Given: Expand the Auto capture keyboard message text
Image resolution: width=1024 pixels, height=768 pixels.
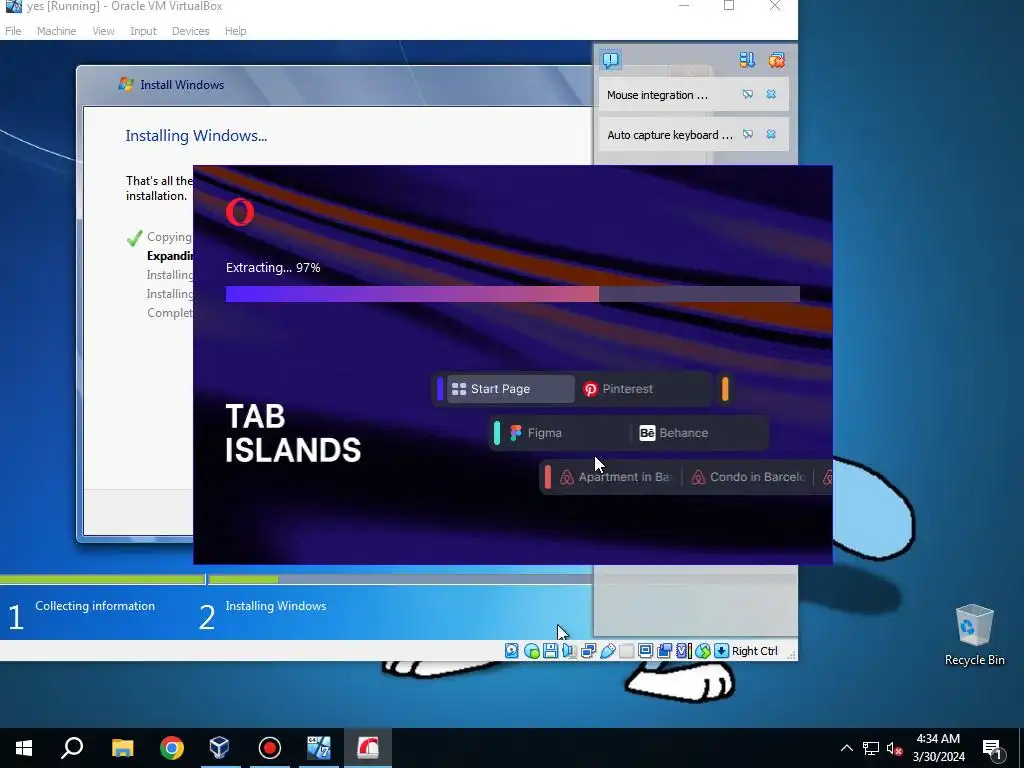Looking at the screenshot, I should pyautogui.click(x=670, y=135).
